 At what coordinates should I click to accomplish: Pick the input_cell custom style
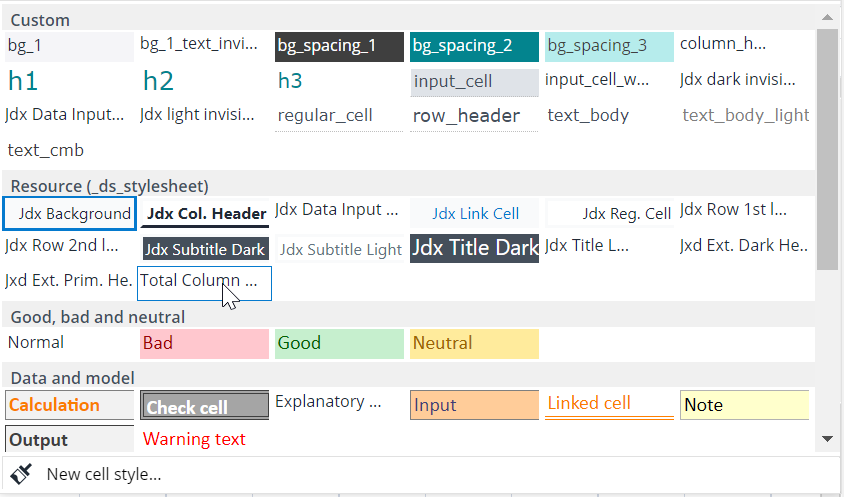point(474,82)
